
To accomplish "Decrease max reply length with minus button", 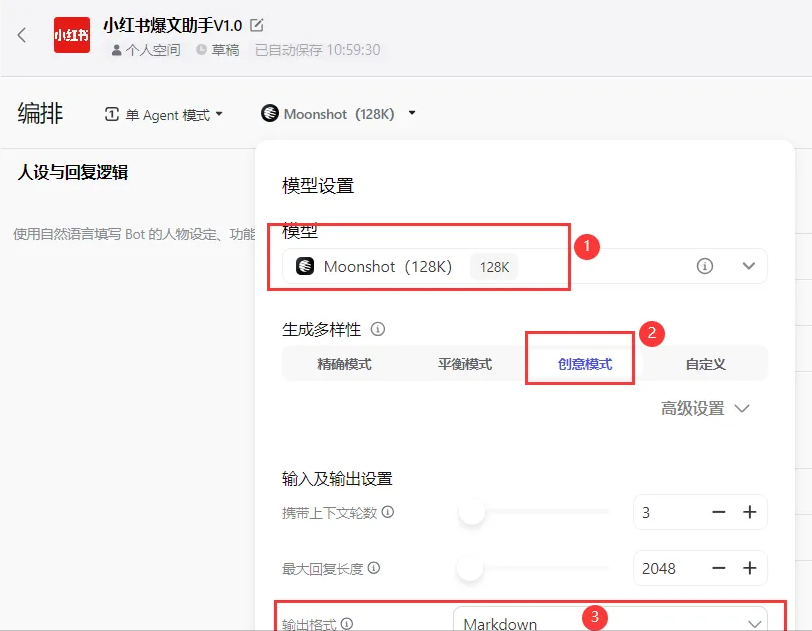I will 718,568.
